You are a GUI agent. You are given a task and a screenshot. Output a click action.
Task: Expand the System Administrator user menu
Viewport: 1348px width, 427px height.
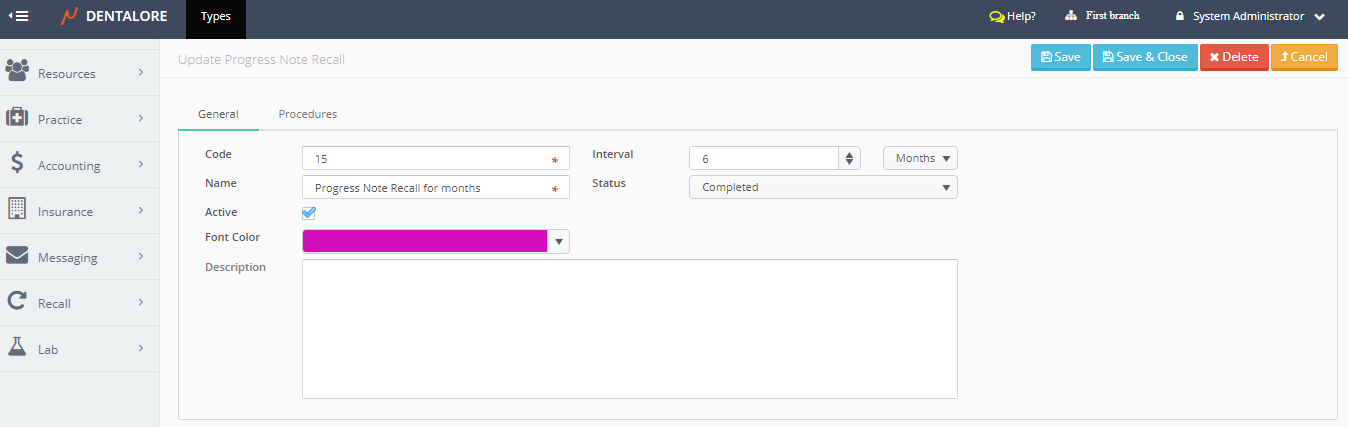(x=1250, y=16)
